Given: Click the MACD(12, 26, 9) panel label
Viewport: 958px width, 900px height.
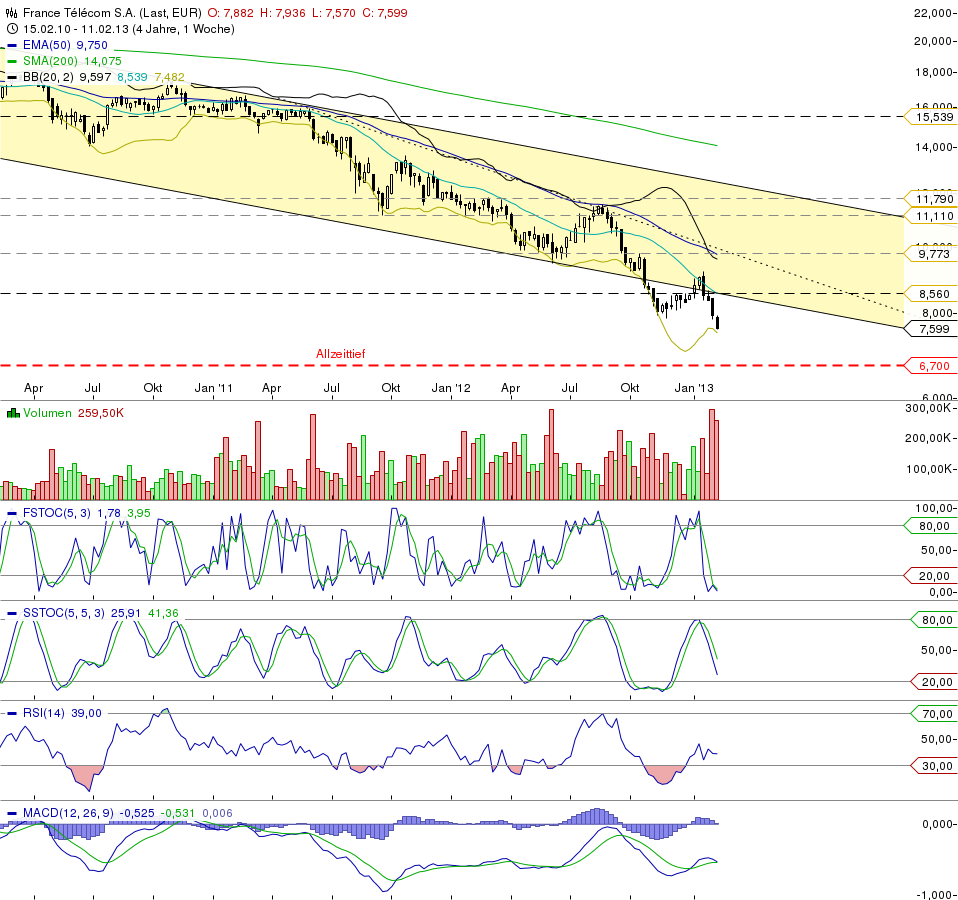Looking at the screenshot, I should click(x=68, y=813).
